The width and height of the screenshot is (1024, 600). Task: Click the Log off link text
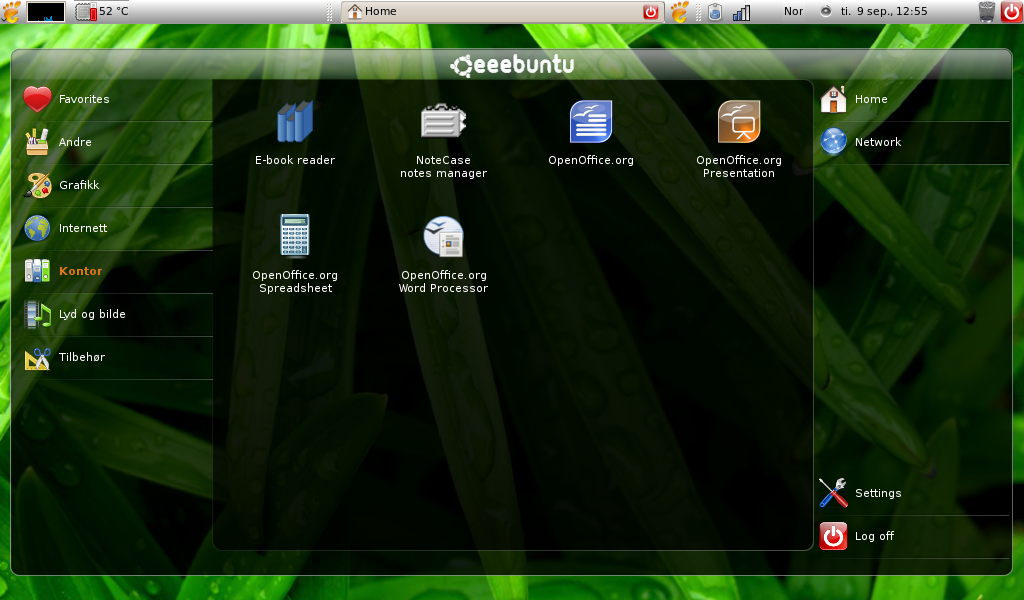coord(874,536)
